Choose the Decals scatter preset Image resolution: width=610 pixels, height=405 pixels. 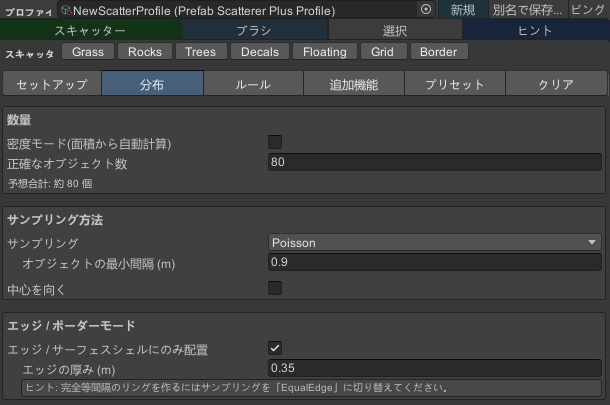(x=260, y=52)
